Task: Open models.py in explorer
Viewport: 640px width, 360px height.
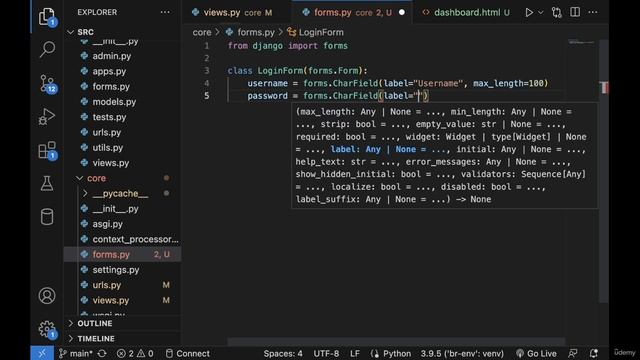Action: [x=122, y=102]
